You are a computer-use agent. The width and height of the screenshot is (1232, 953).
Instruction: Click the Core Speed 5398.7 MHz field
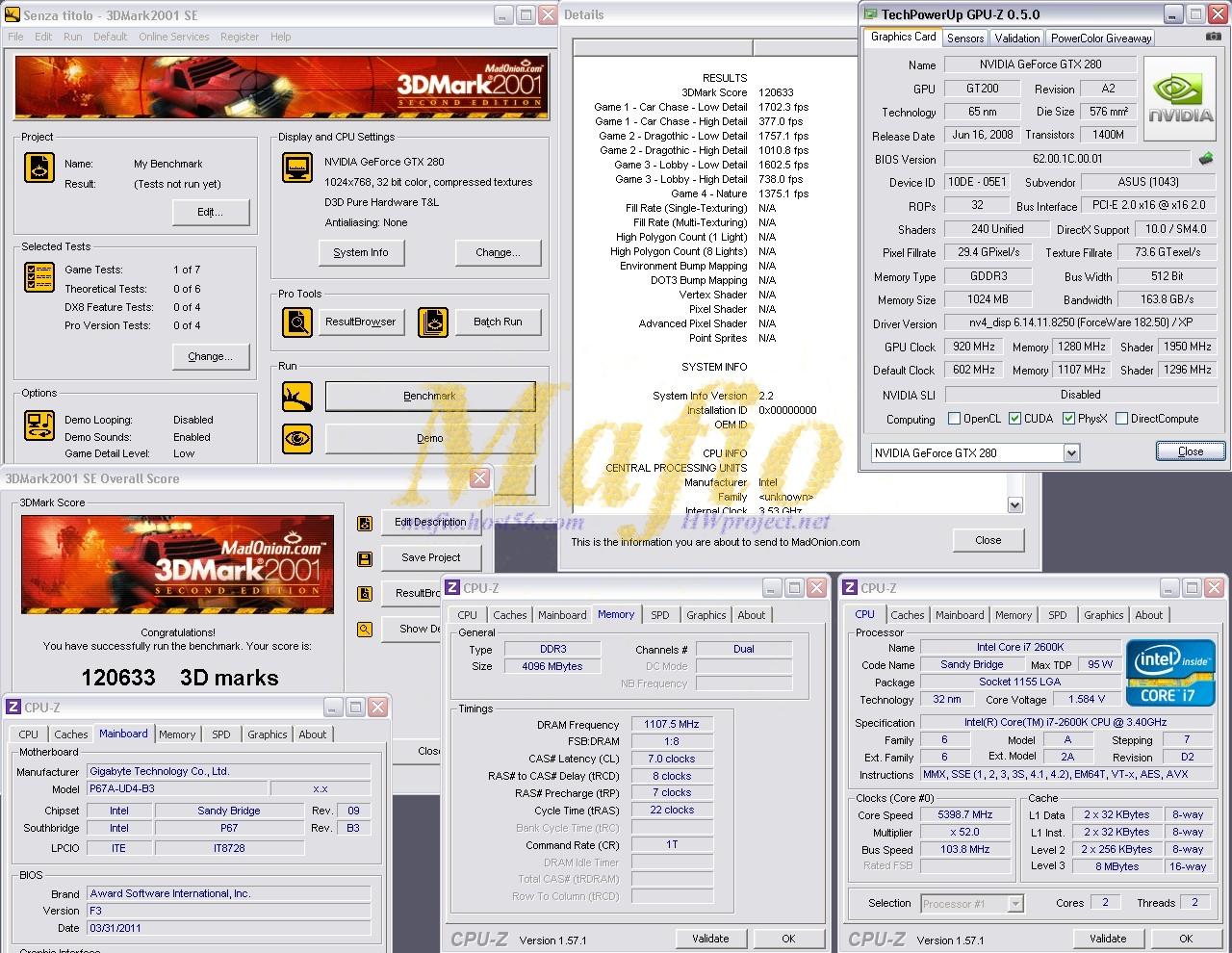(x=965, y=815)
